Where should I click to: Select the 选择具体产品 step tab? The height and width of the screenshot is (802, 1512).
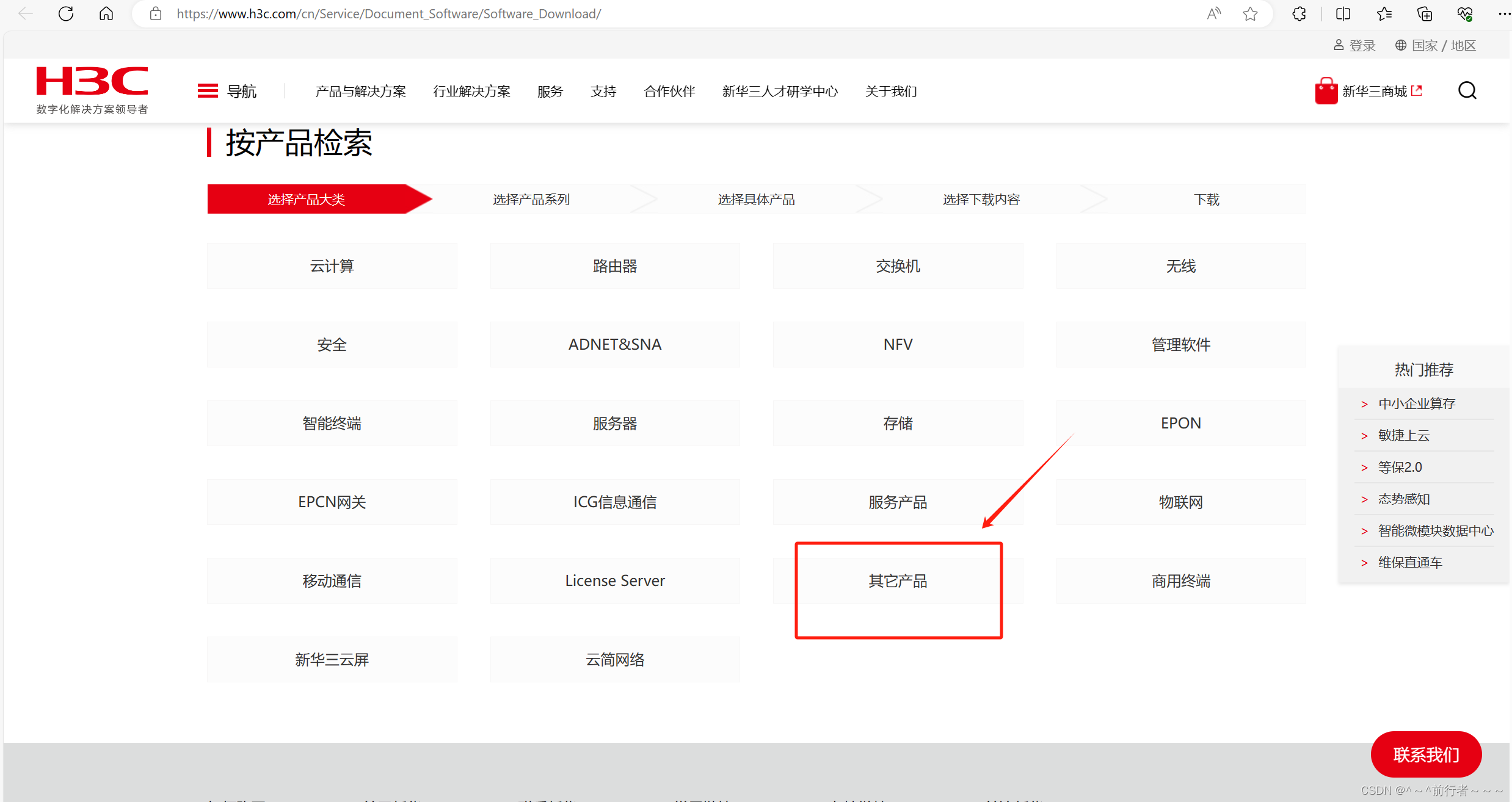tap(756, 199)
